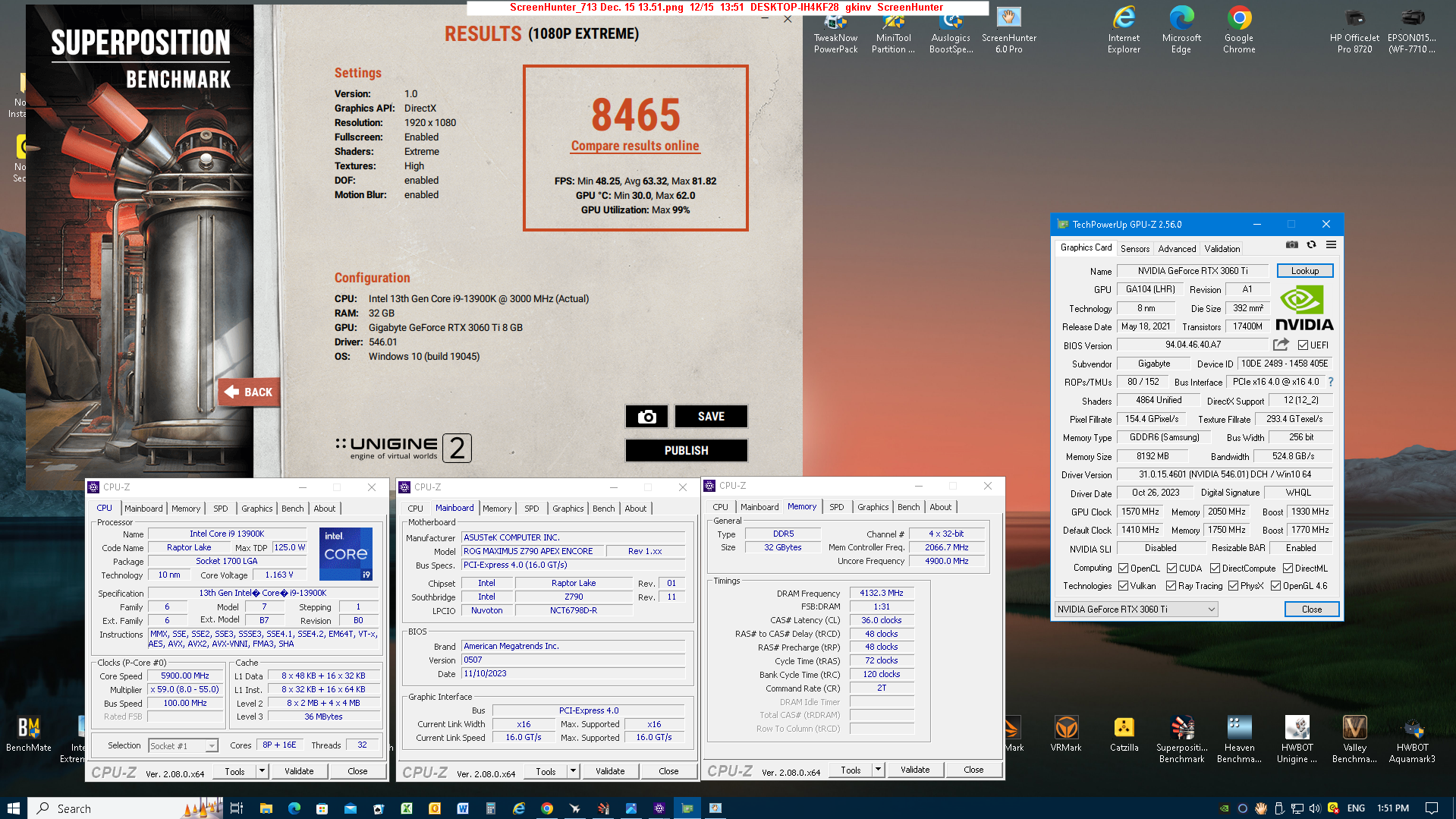Open Graphics tab in Memory CPU-Z window
This screenshot has width=1456, height=819.
pos(873,507)
